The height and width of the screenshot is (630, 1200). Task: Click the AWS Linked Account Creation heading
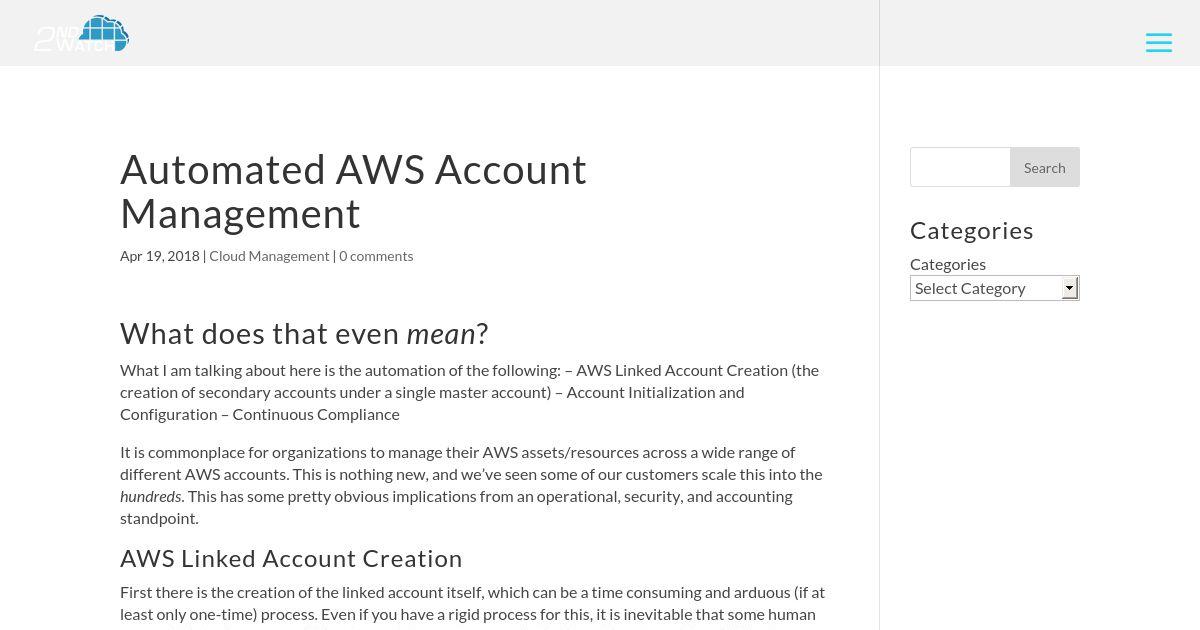point(291,558)
